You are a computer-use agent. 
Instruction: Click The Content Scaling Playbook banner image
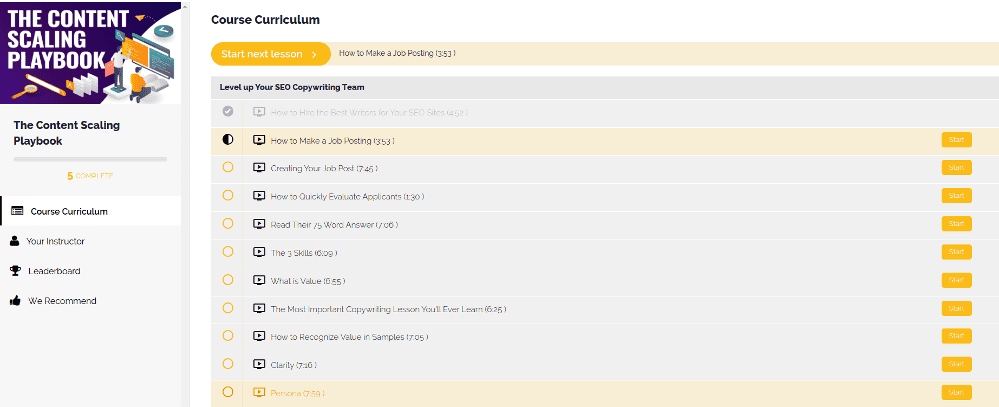coord(90,52)
